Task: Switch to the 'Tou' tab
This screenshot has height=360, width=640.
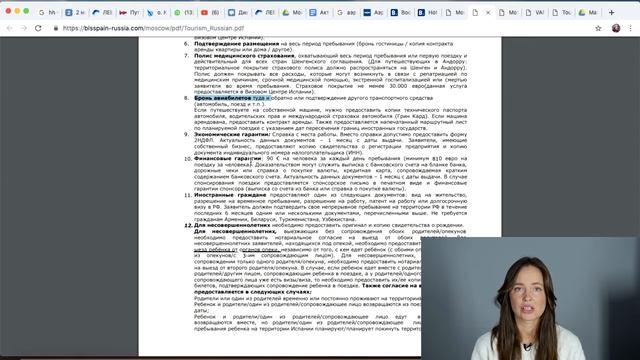Action: (561, 13)
